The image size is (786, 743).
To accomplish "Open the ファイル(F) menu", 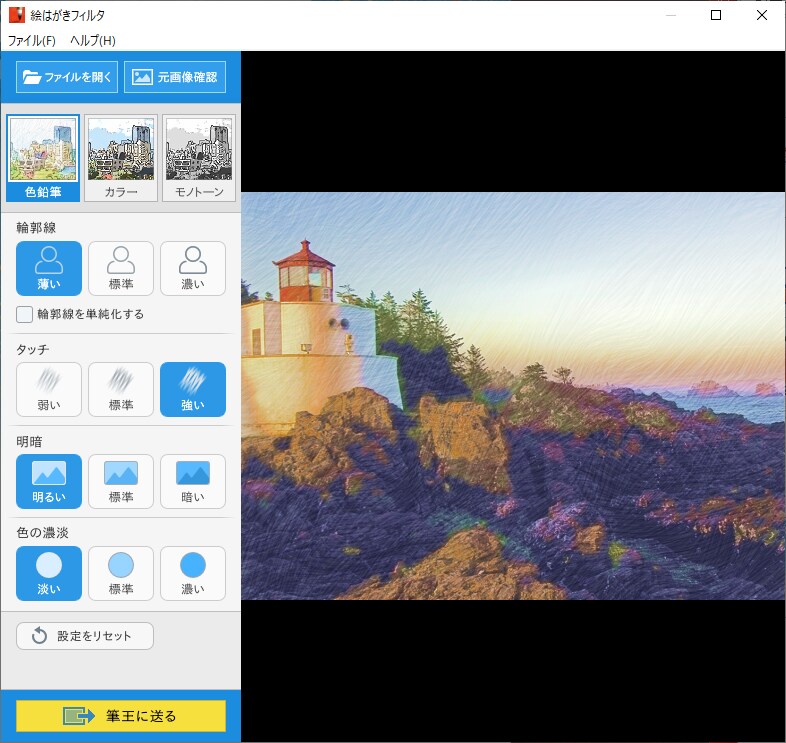I will point(32,41).
